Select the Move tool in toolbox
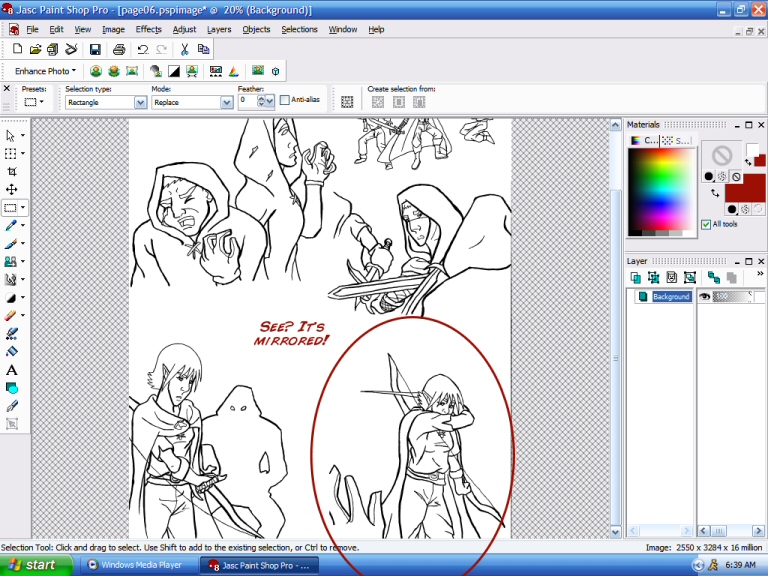This screenshot has width=768, height=576. coord(11,189)
